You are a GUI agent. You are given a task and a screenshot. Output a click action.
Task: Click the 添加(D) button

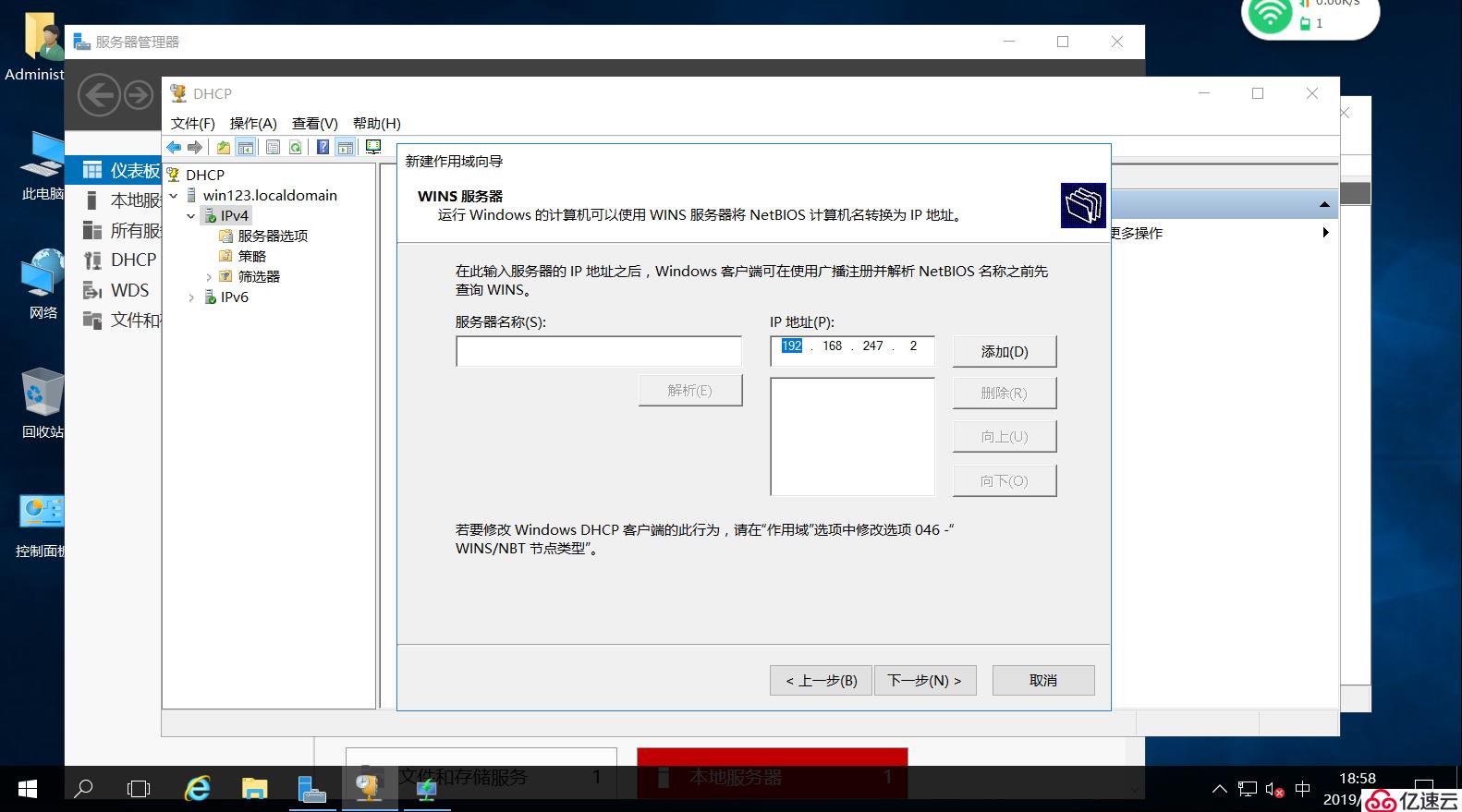click(1005, 351)
